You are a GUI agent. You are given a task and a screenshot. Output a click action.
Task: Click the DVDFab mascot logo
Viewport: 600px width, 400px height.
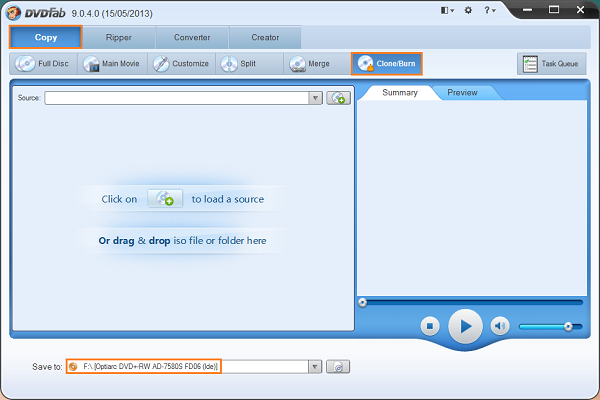click(13, 13)
